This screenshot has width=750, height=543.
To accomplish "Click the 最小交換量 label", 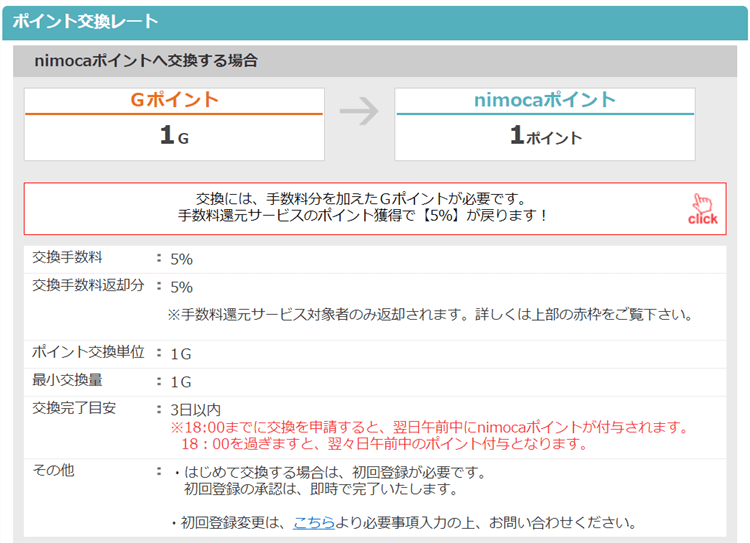I will pyautogui.click(x=67, y=380).
